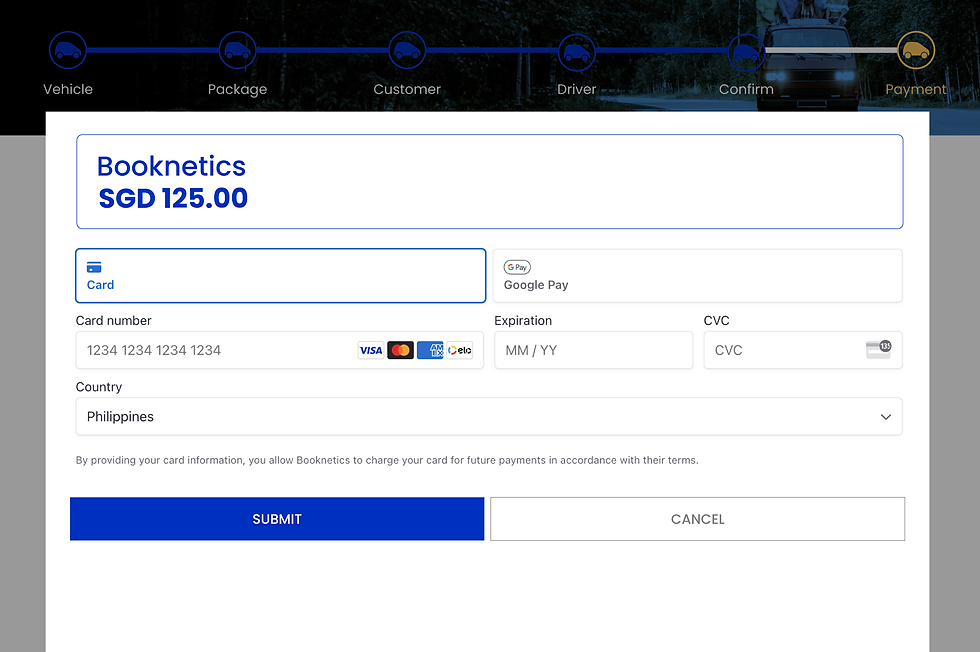Click the CVC card hint icon

(878, 349)
